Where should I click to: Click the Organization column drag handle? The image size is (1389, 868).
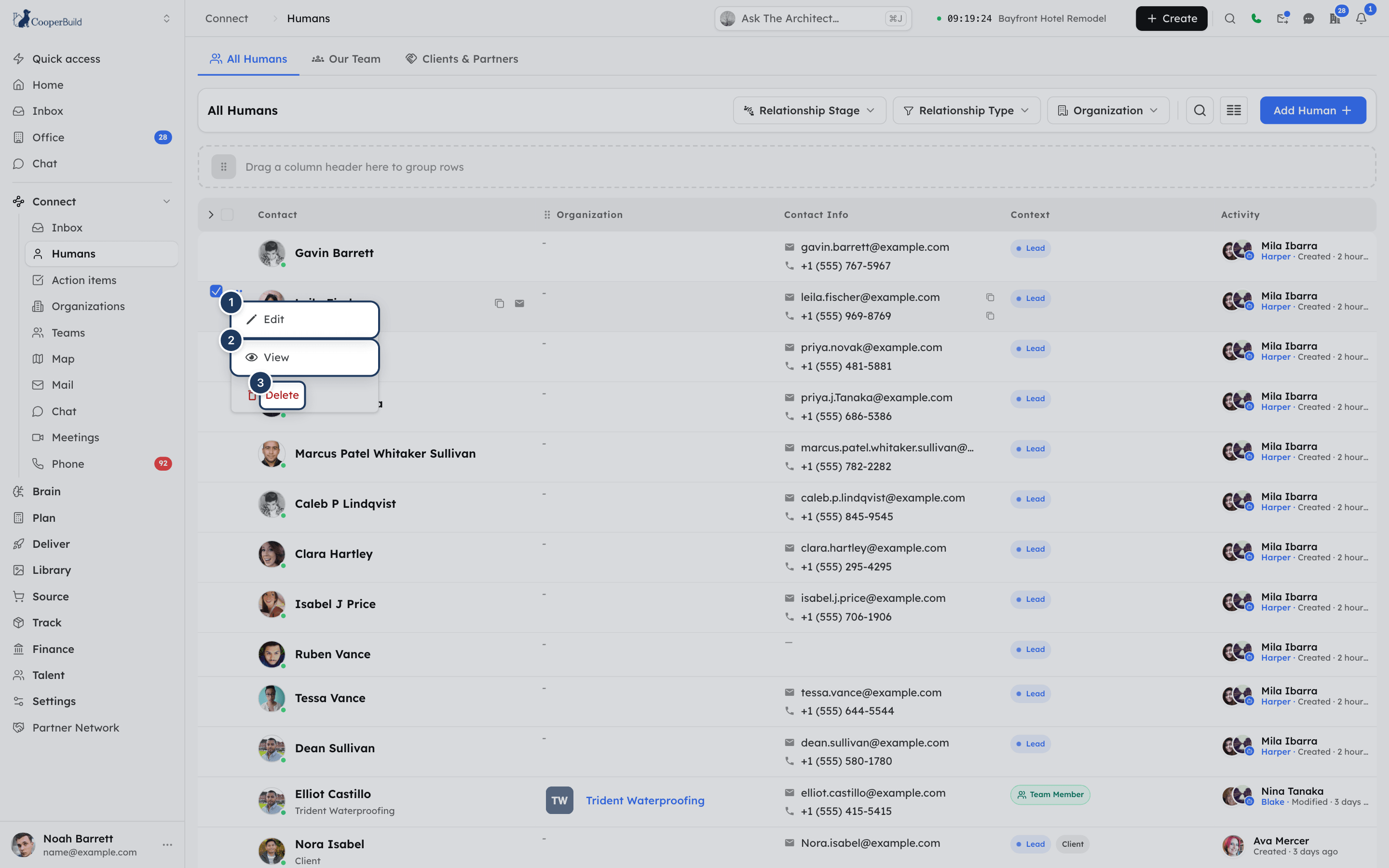(547, 215)
